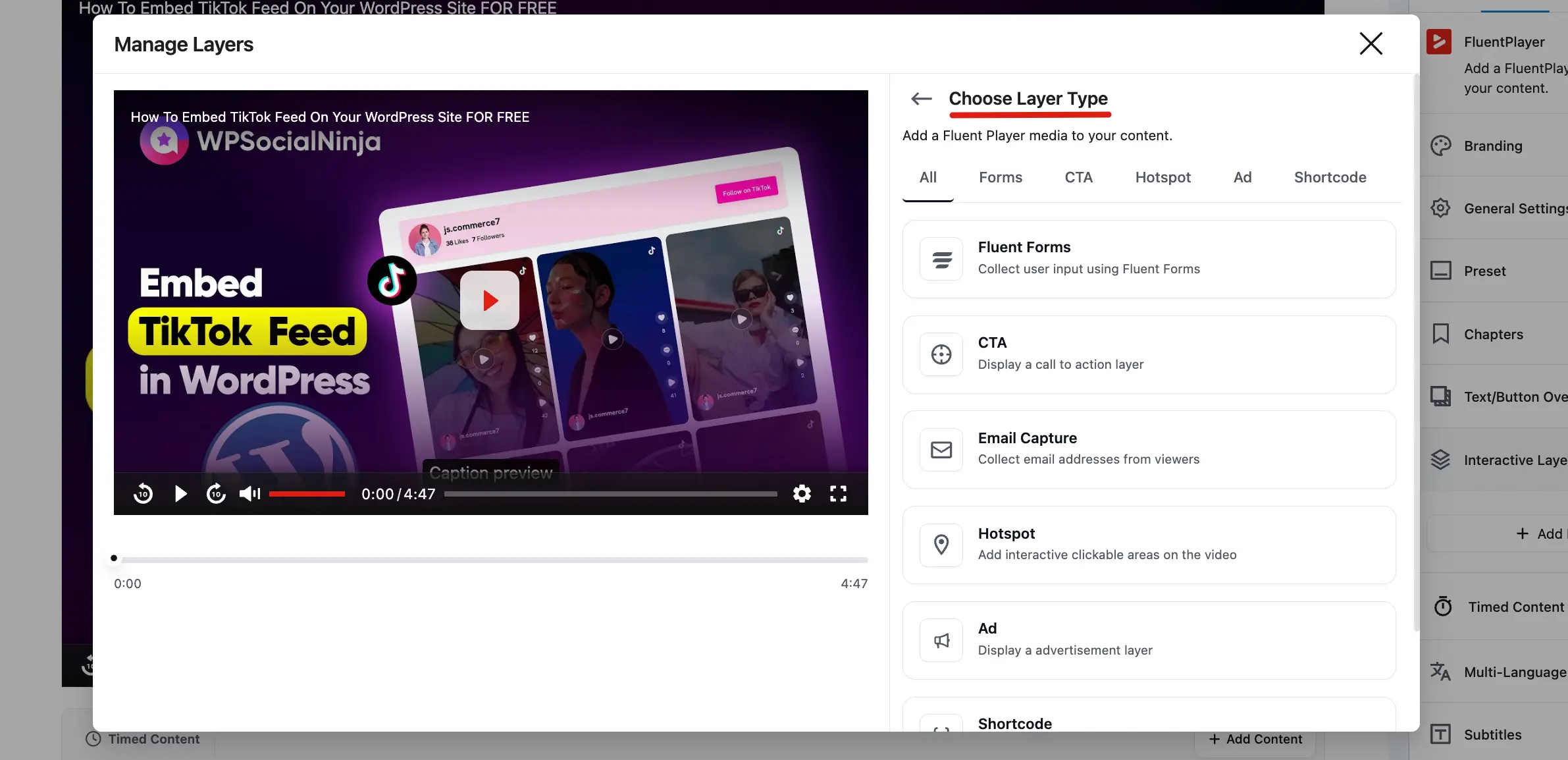Viewport: 1568px width, 760px height.
Task: Click the Hotspot map pin icon
Action: (941, 545)
